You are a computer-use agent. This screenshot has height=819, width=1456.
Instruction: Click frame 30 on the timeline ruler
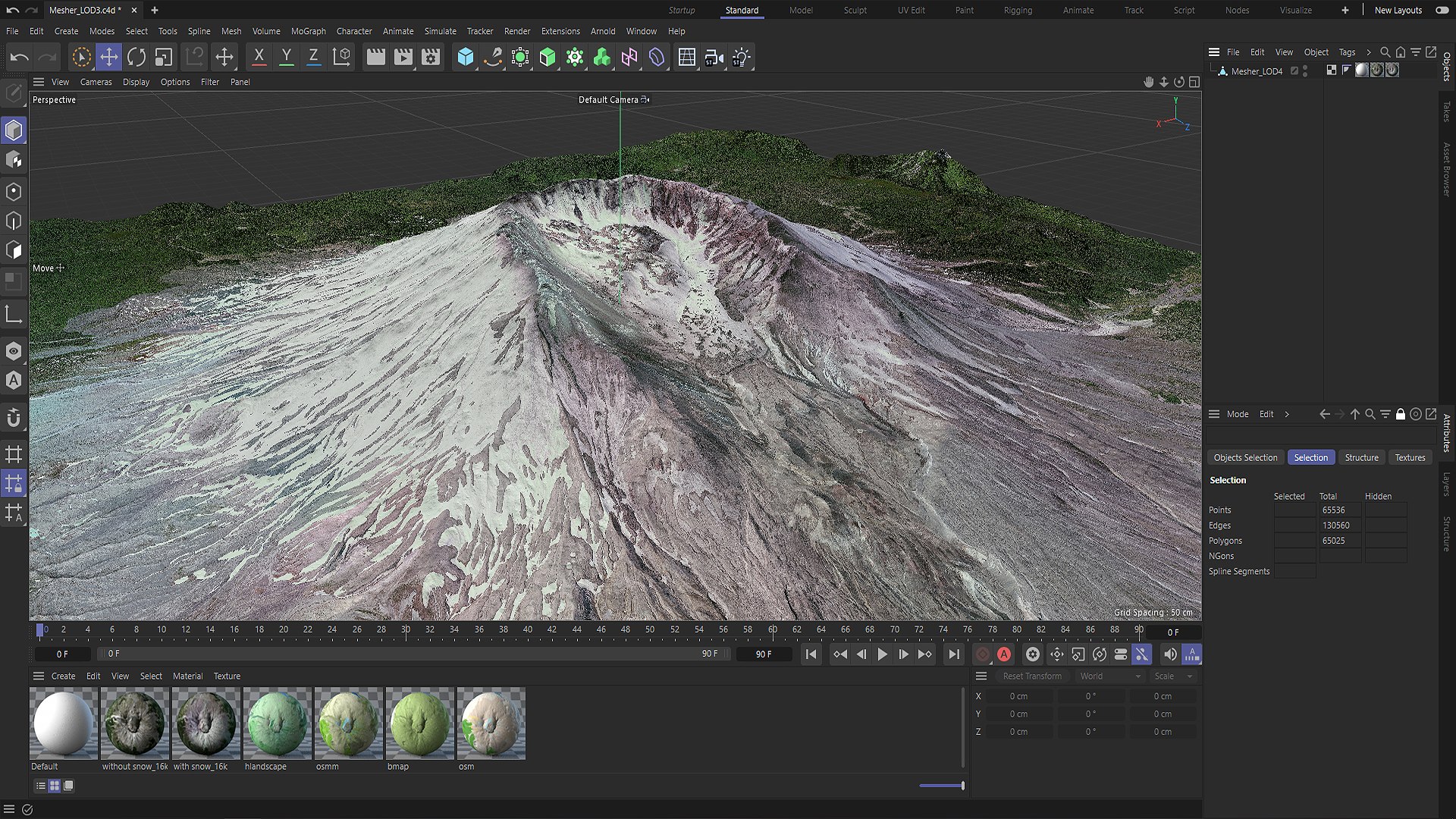click(406, 630)
